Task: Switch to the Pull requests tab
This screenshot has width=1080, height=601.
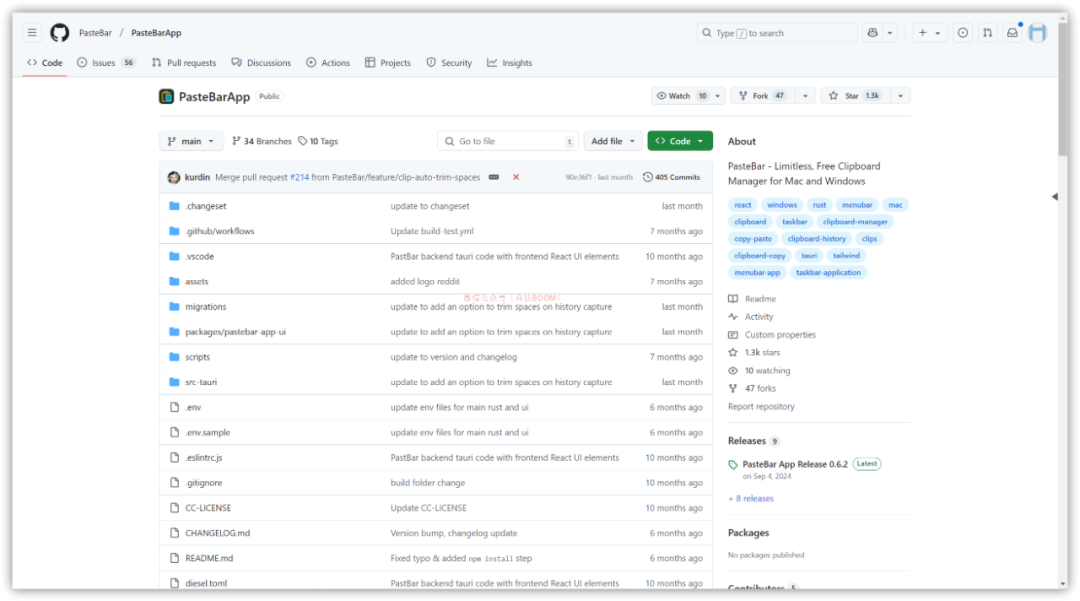Action: 184,63
